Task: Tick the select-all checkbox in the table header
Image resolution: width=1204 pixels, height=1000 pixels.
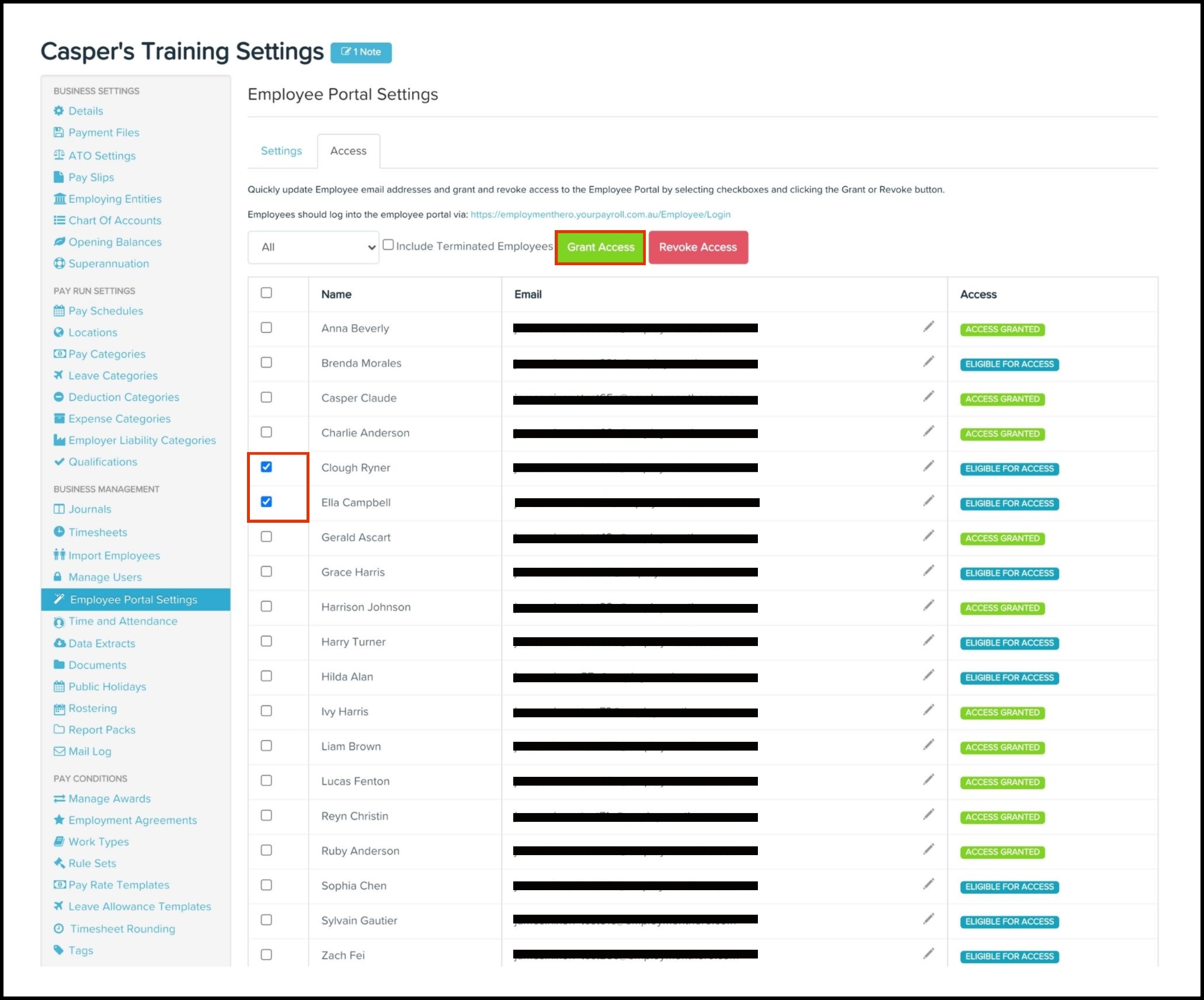Action: tap(266, 293)
